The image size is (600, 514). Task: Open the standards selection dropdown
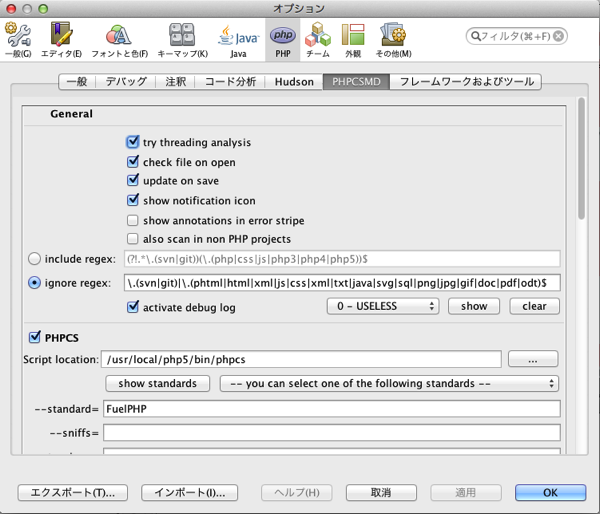pos(389,383)
